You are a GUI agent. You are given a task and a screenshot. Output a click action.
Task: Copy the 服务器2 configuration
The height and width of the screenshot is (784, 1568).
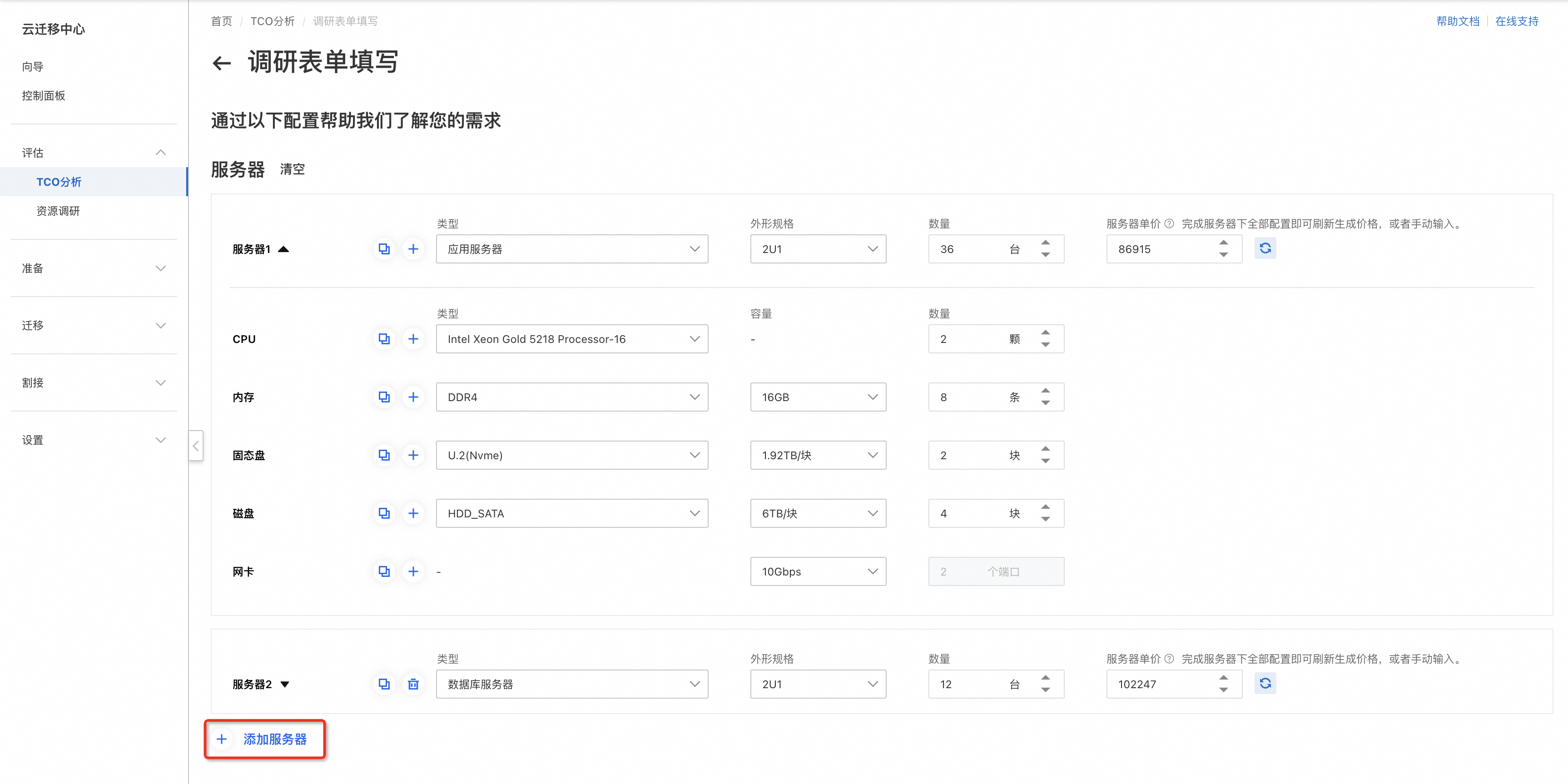point(384,684)
